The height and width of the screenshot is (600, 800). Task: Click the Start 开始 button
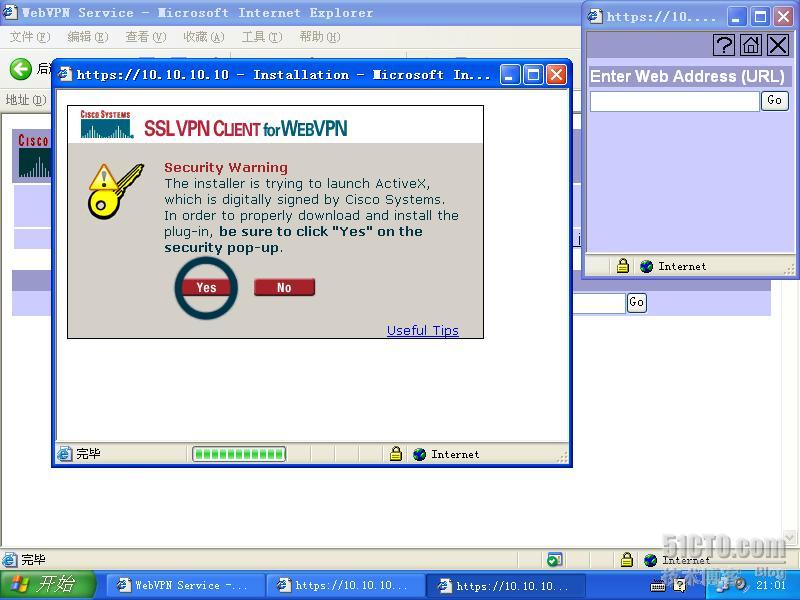point(47,584)
